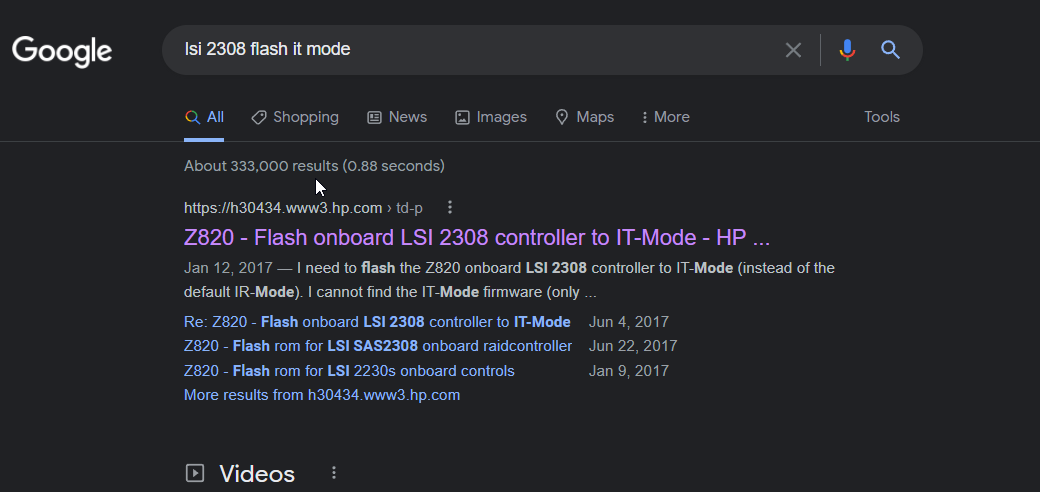Click the Videos section play icon
The height and width of the screenshot is (492, 1040).
pyautogui.click(x=195, y=473)
